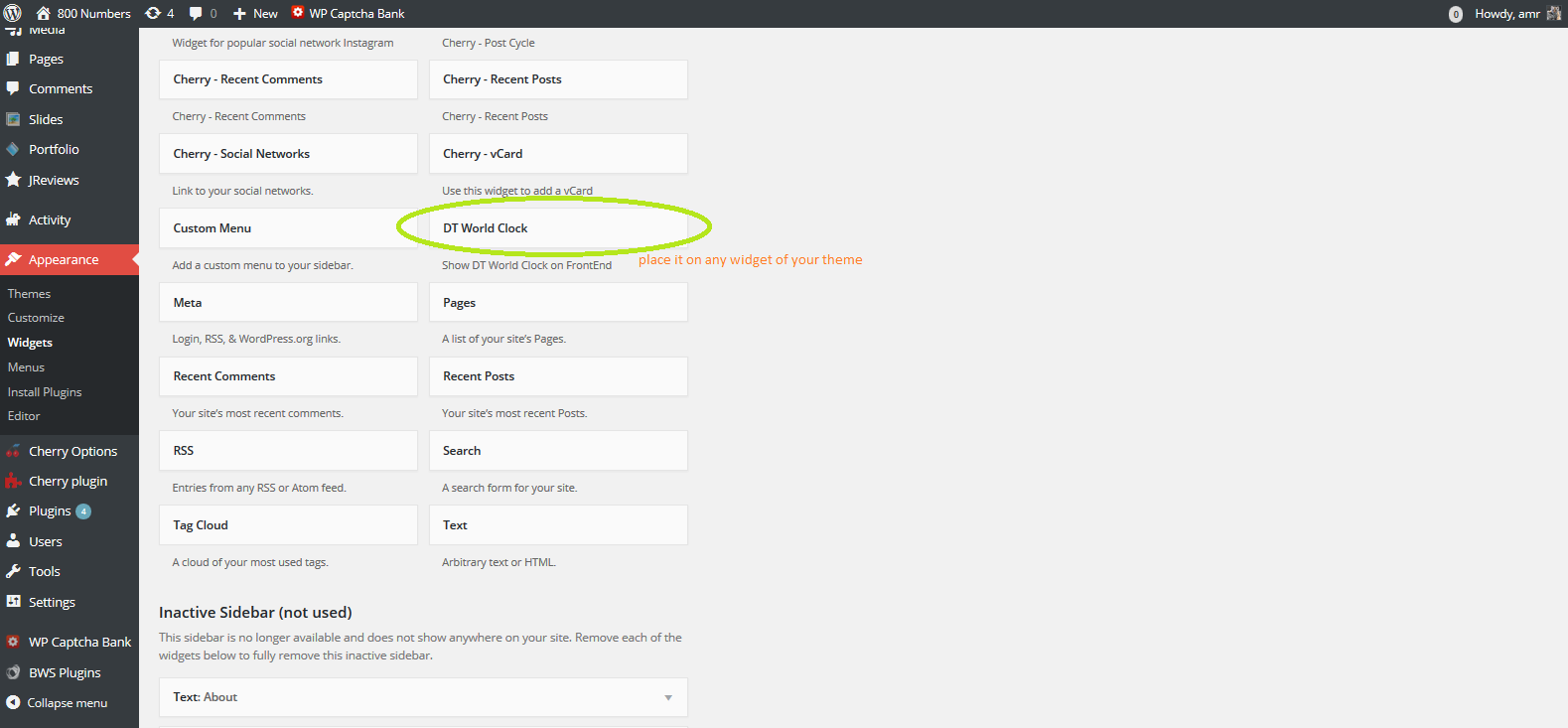Image resolution: width=1568 pixels, height=728 pixels.
Task: Click the Plugins update count badge
Action: (83, 511)
